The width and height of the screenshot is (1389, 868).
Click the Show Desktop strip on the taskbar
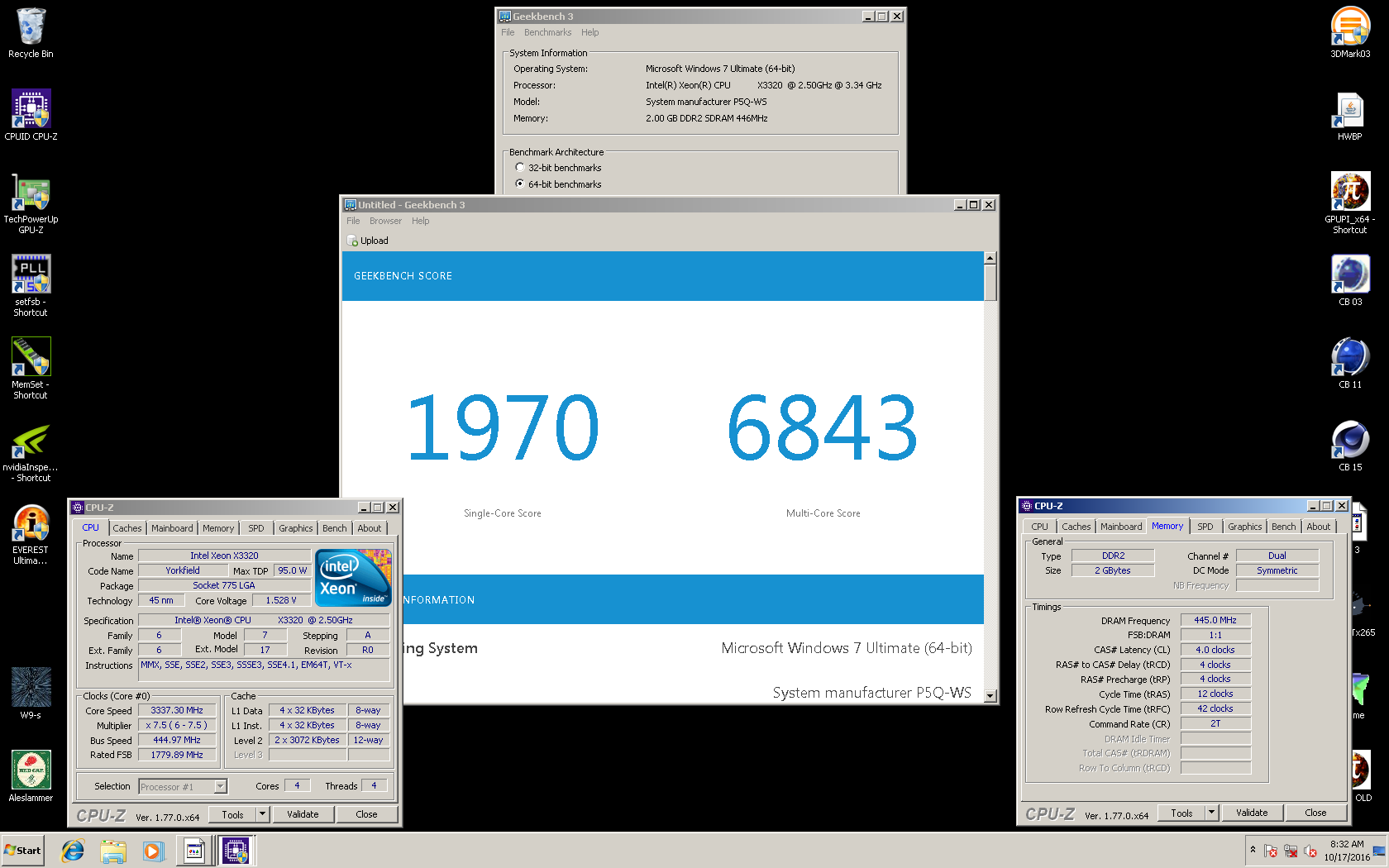(x=1379, y=851)
